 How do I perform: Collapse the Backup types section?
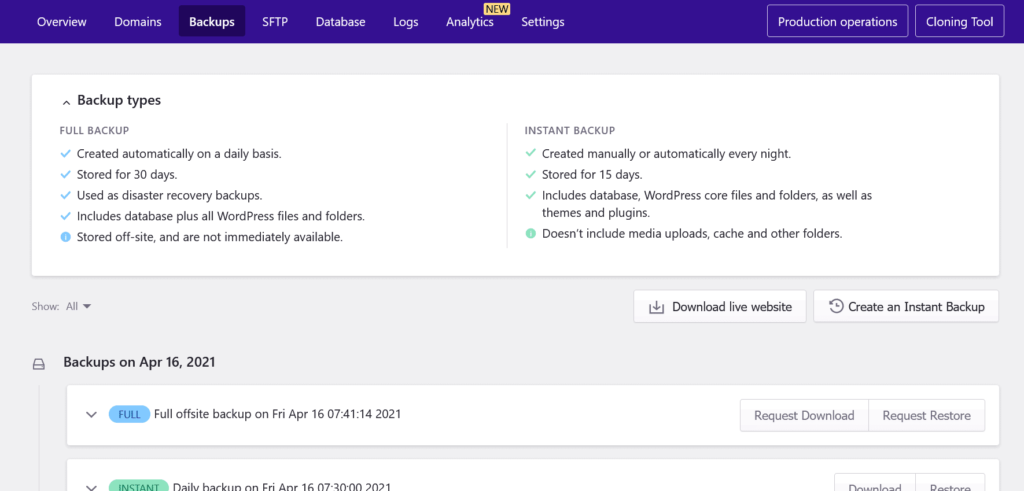pyautogui.click(x=66, y=101)
